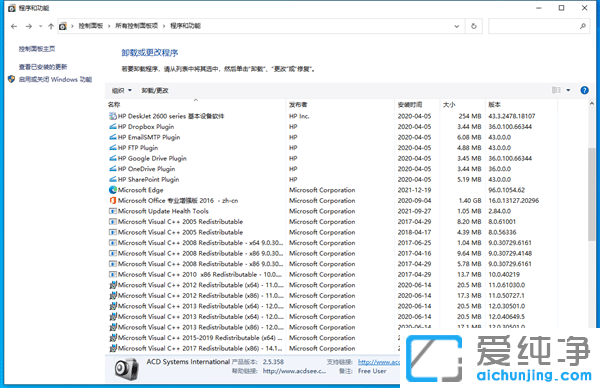Click the http://www.acdsee.c... help link text
This screenshot has width=600, height=388.
click(294, 371)
